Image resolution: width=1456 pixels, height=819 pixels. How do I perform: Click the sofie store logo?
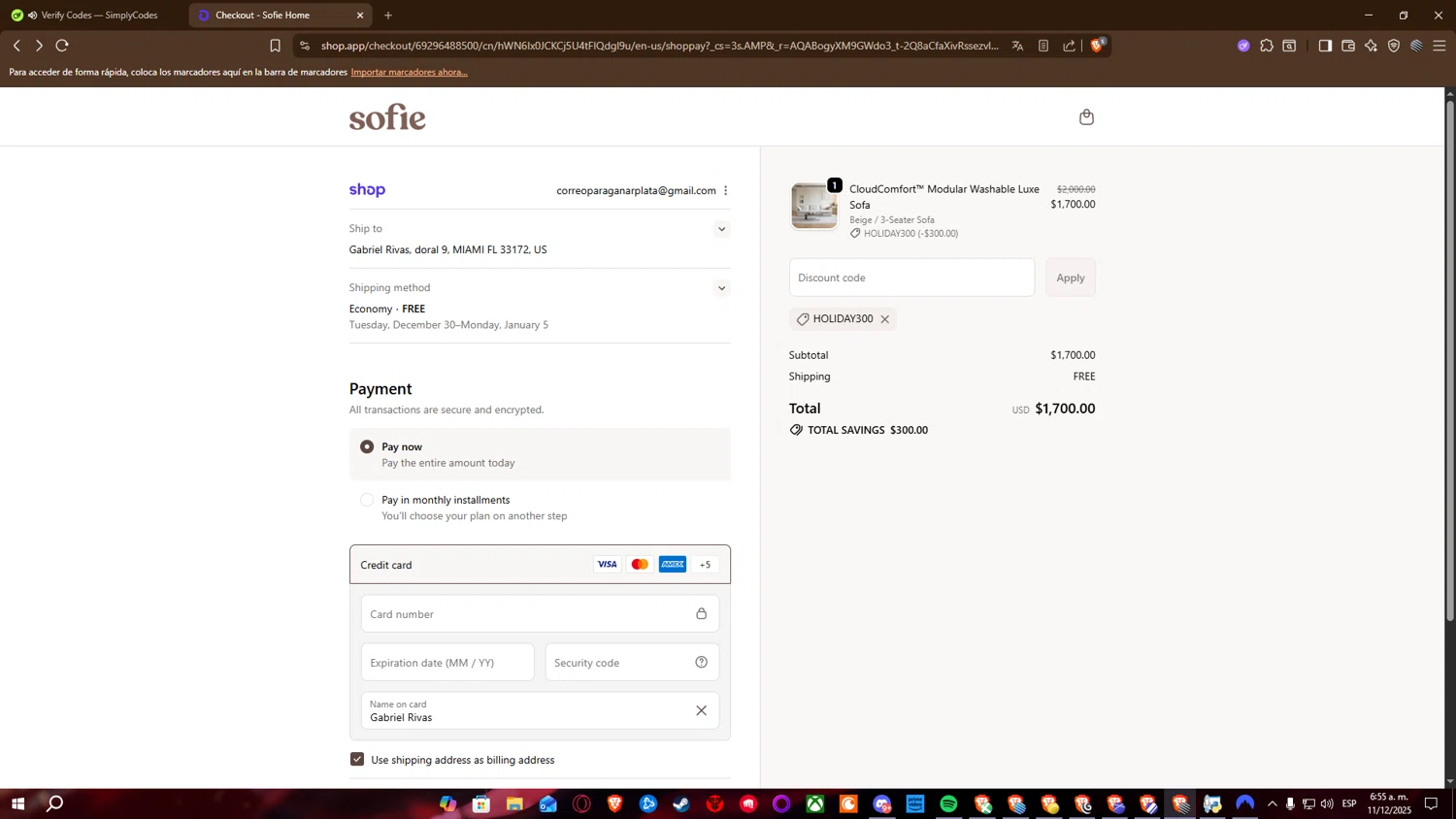pyautogui.click(x=387, y=117)
